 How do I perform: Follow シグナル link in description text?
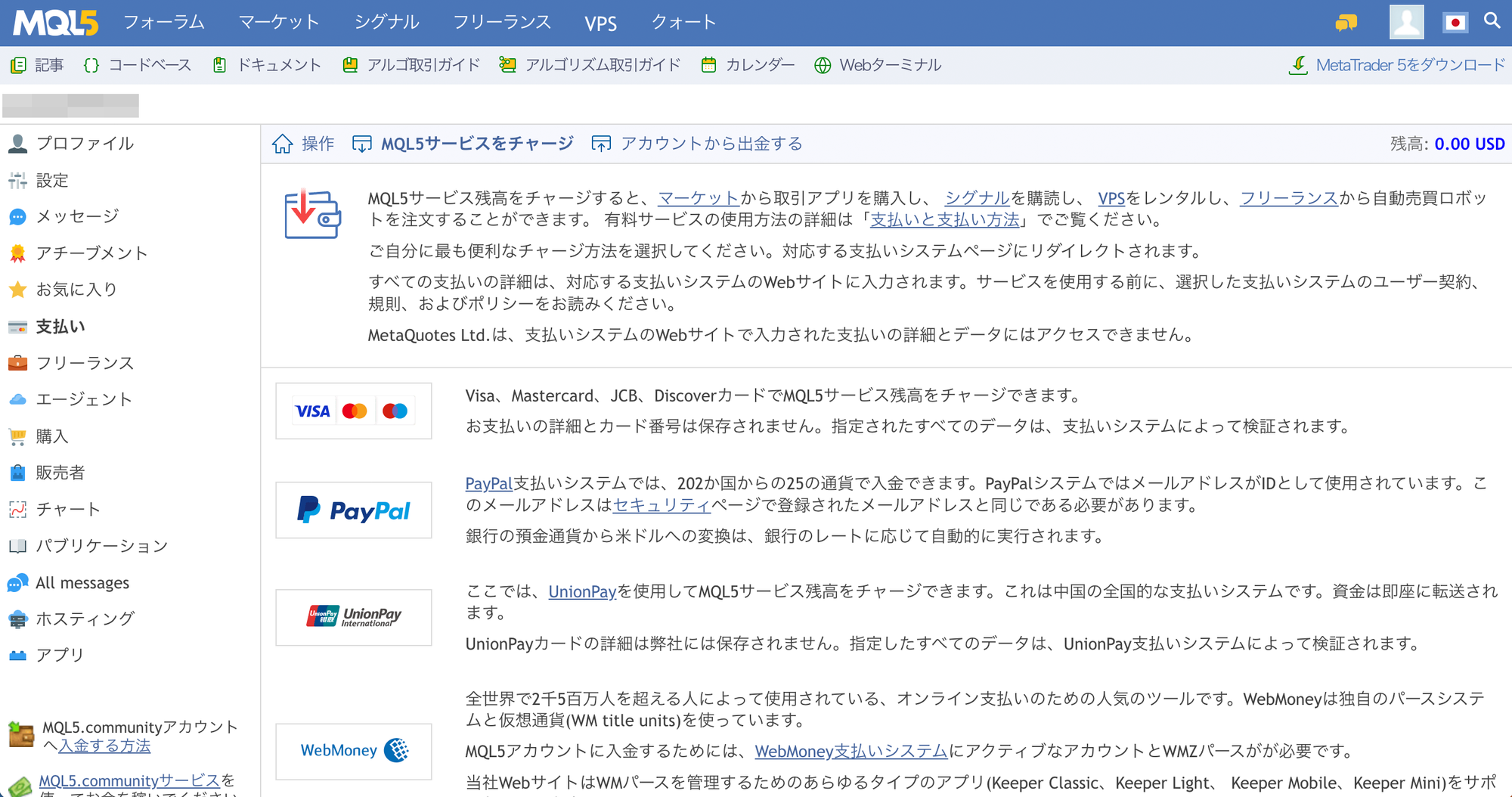tap(978, 198)
